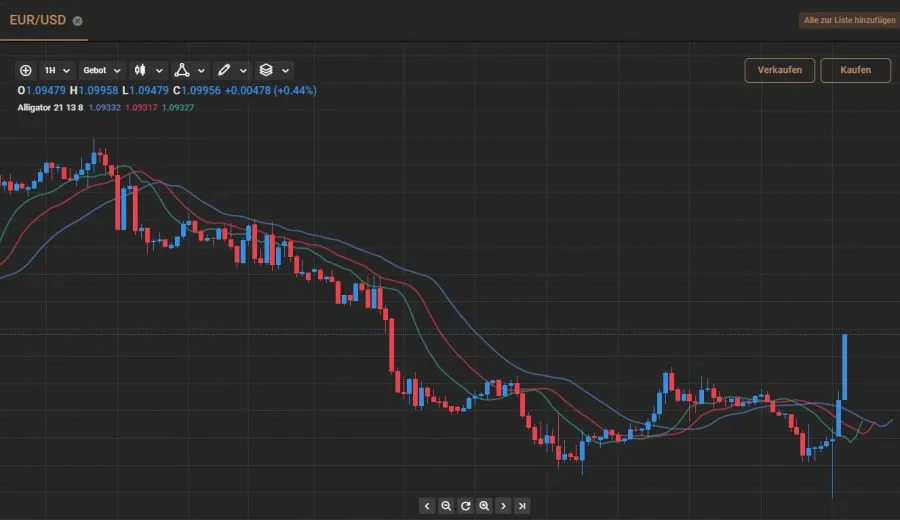
Task: Zoom out the chart with the minus magnifier
Action: click(x=446, y=506)
